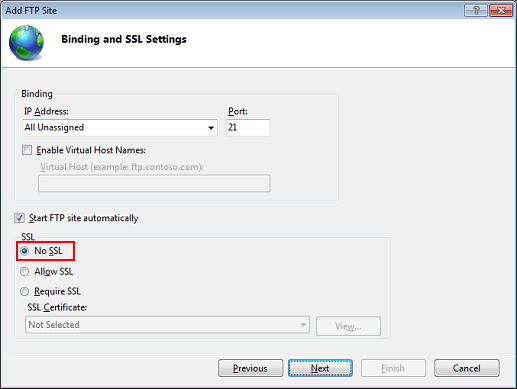The width and height of the screenshot is (517, 389).
Task: Go back with the Previous button
Action: point(250,368)
